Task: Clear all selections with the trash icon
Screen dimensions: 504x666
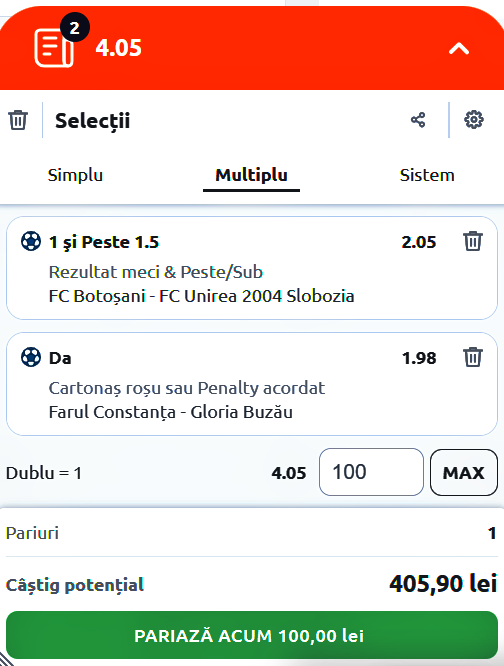Action: pos(18,120)
